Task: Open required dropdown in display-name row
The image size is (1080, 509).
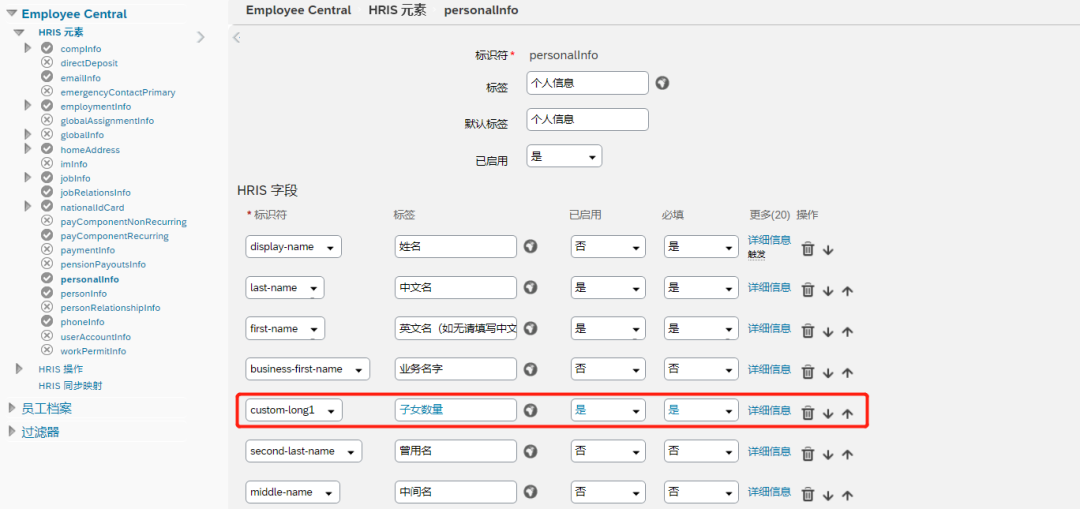Action: pos(702,247)
